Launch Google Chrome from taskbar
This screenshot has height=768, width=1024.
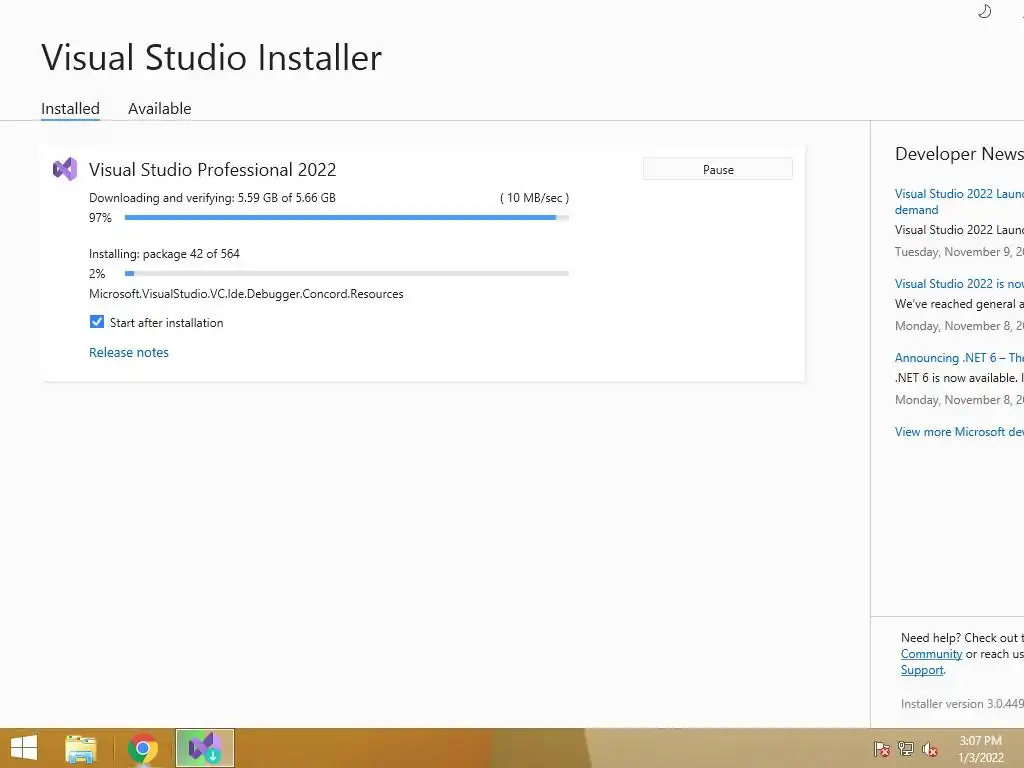point(142,748)
